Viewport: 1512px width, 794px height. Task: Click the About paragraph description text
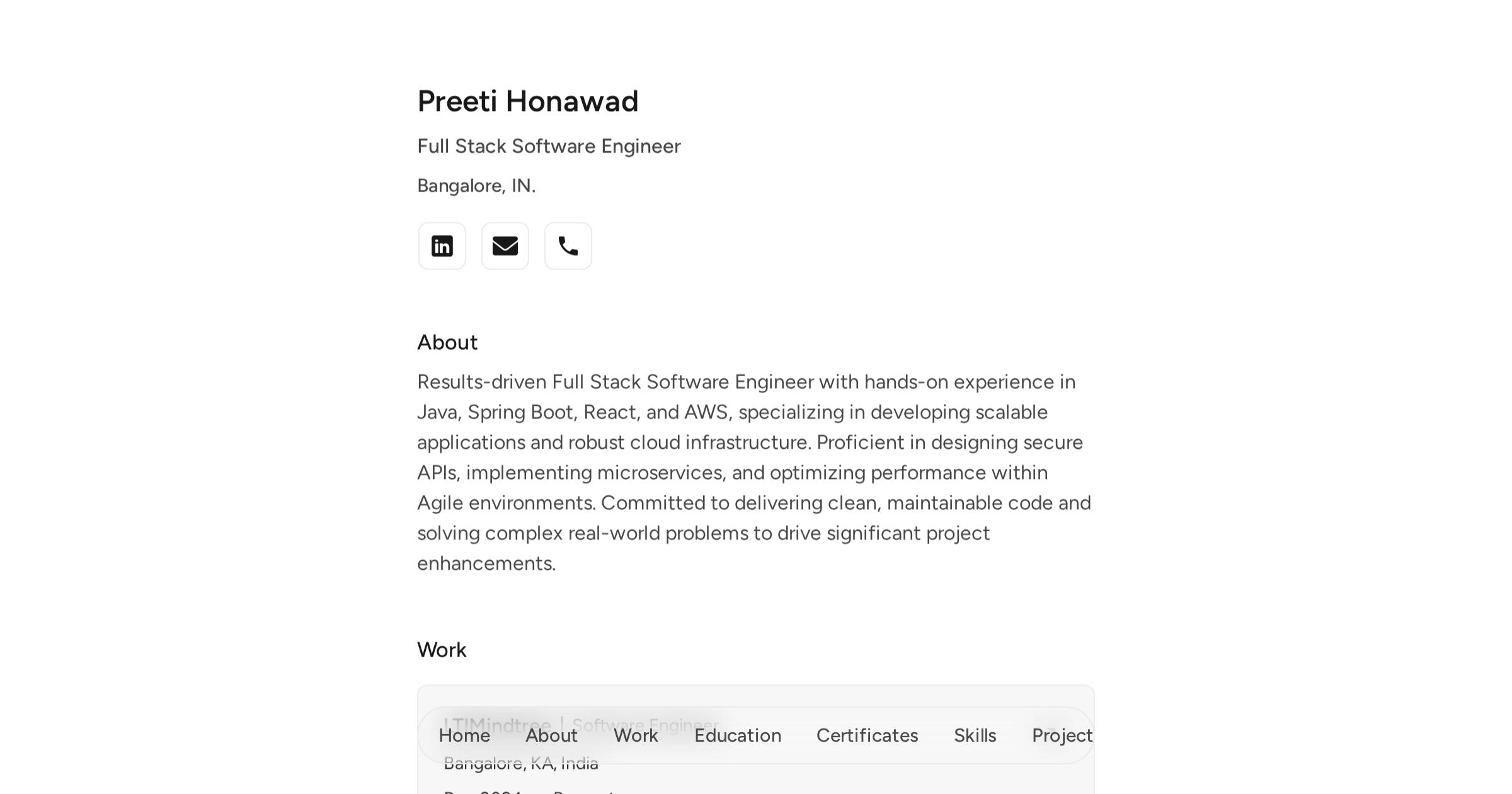point(755,472)
